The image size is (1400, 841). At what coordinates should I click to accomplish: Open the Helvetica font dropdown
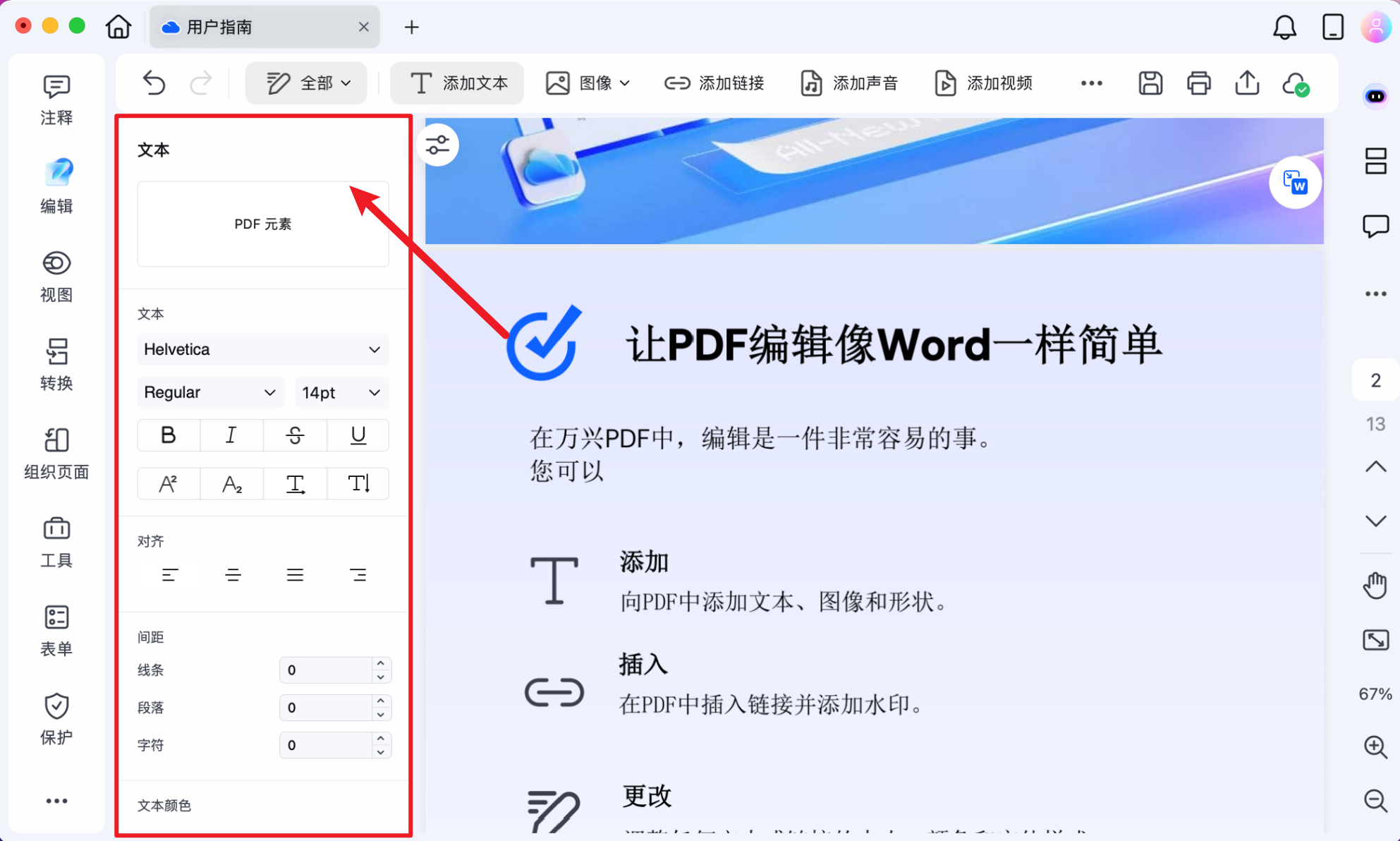tap(262, 349)
